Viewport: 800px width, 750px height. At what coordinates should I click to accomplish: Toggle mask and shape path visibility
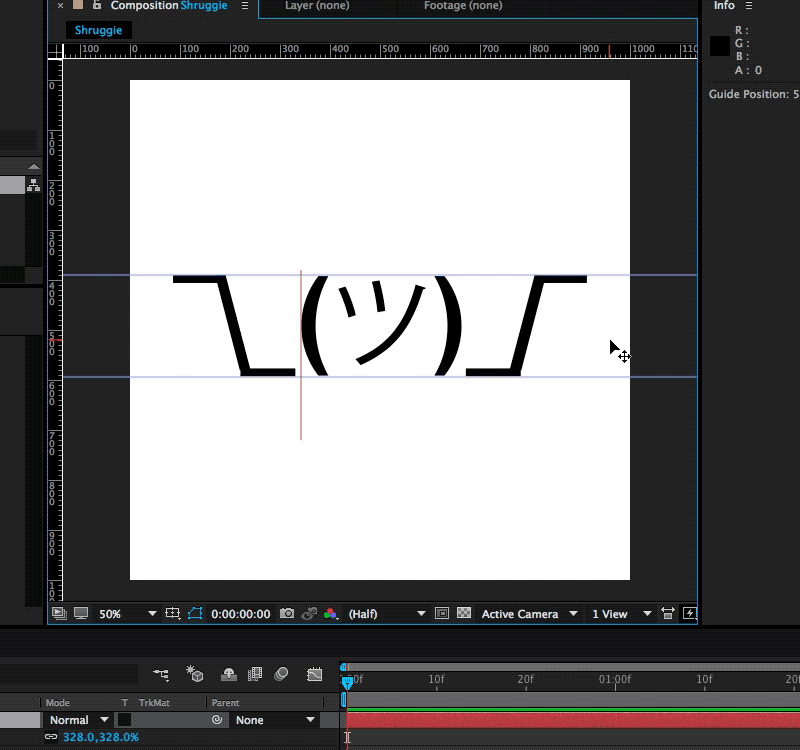pos(195,613)
